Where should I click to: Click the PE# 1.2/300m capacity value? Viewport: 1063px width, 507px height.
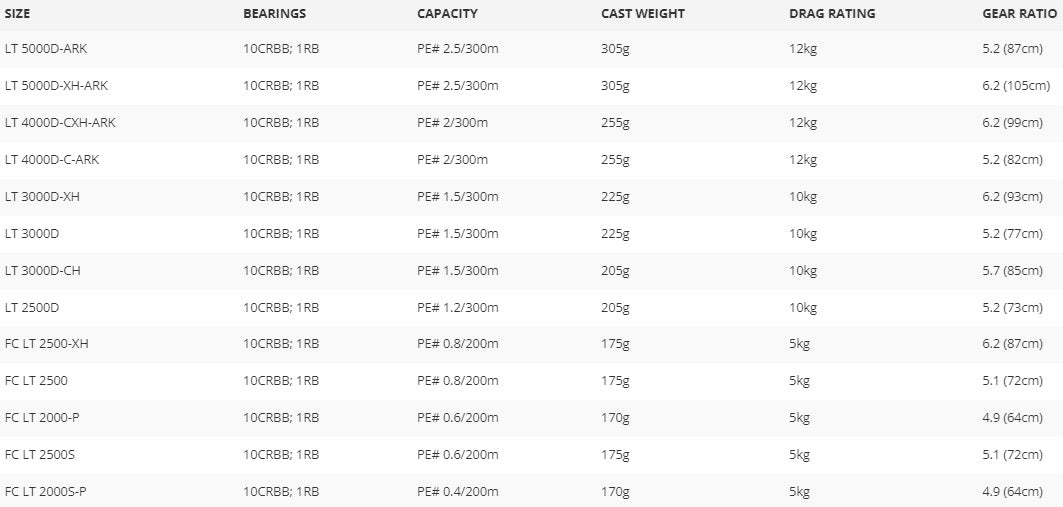(457, 307)
